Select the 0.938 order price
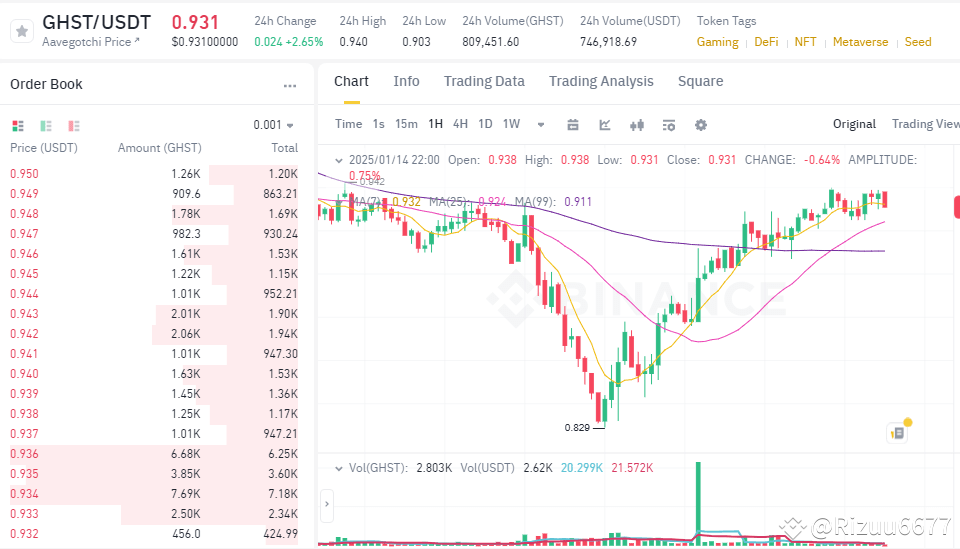Image resolution: width=960 pixels, height=549 pixels. pos(24,414)
